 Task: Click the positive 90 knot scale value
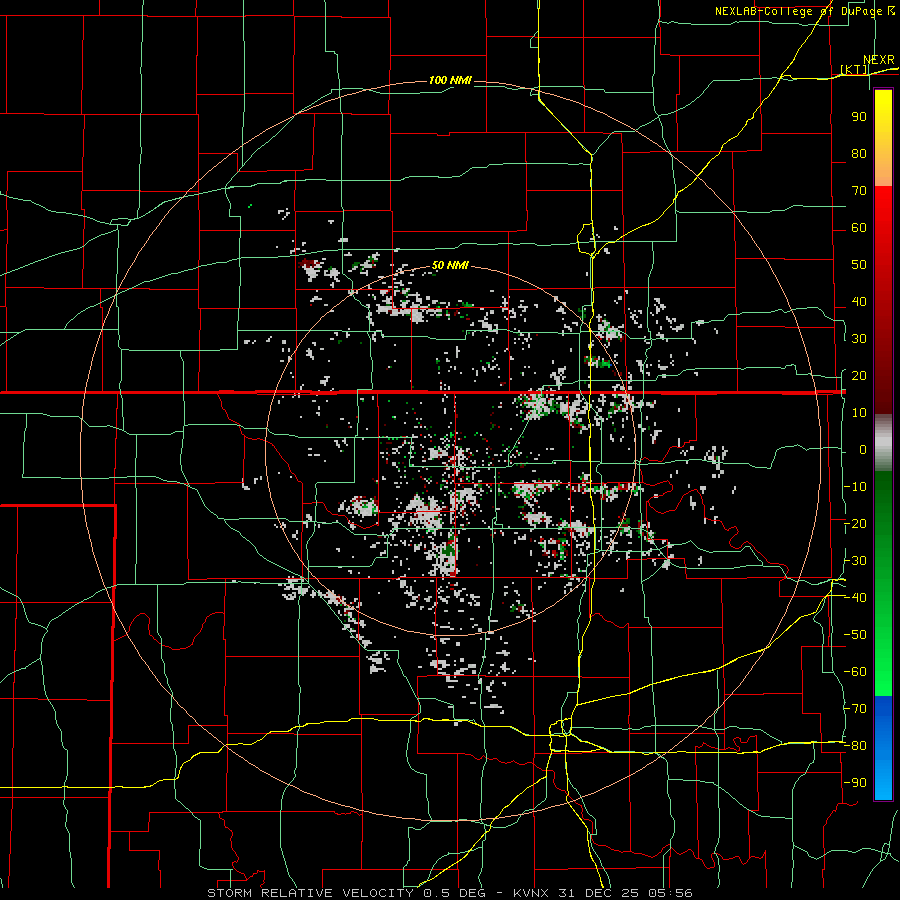(x=859, y=117)
